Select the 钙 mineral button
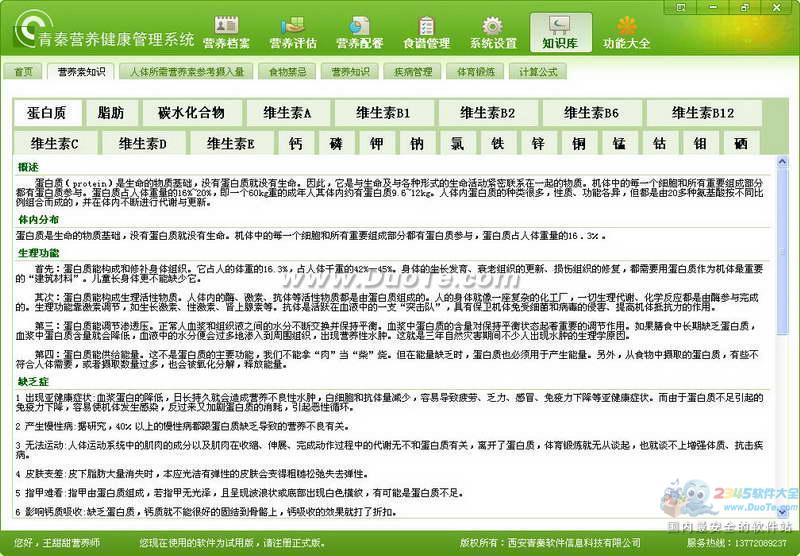 pyautogui.click(x=295, y=144)
